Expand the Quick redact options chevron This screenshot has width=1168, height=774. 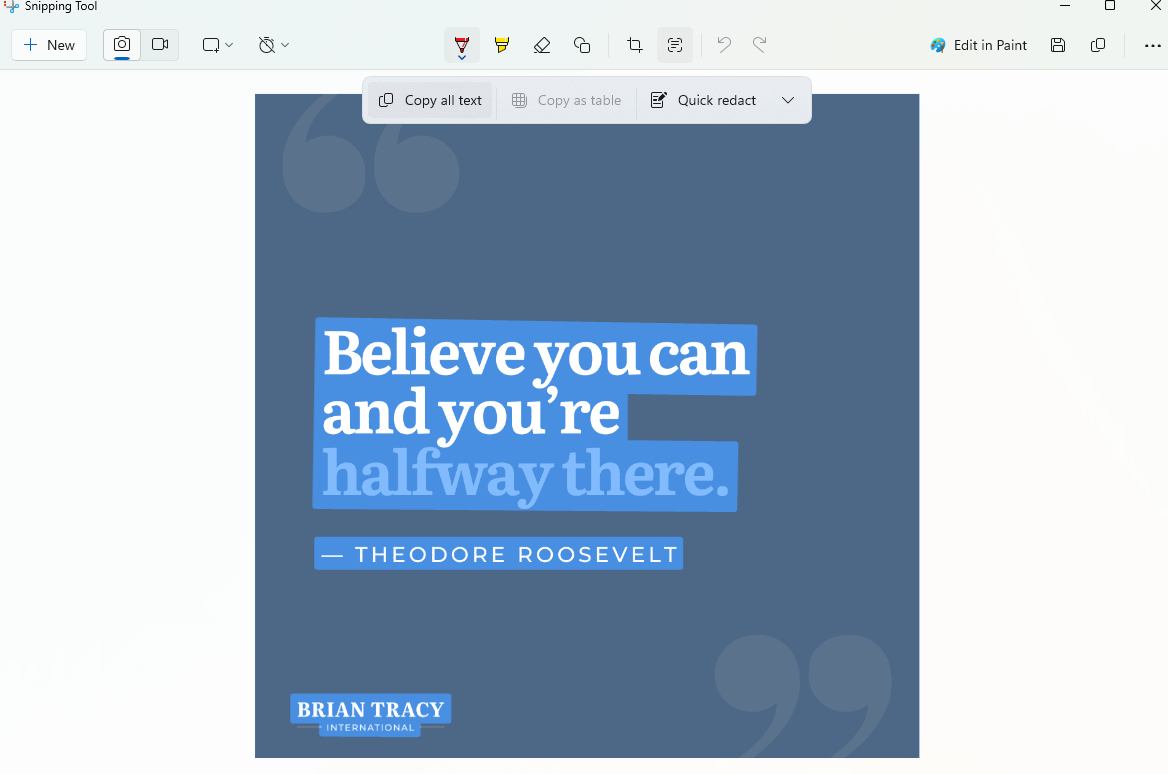tap(788, 100)
